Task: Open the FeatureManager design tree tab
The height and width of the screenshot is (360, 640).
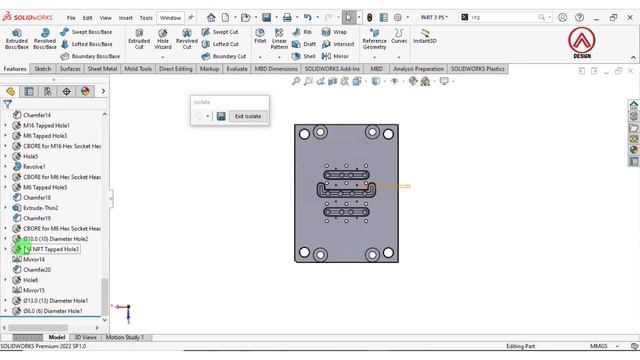Action: pyautogui.click(x=10, y=91)
